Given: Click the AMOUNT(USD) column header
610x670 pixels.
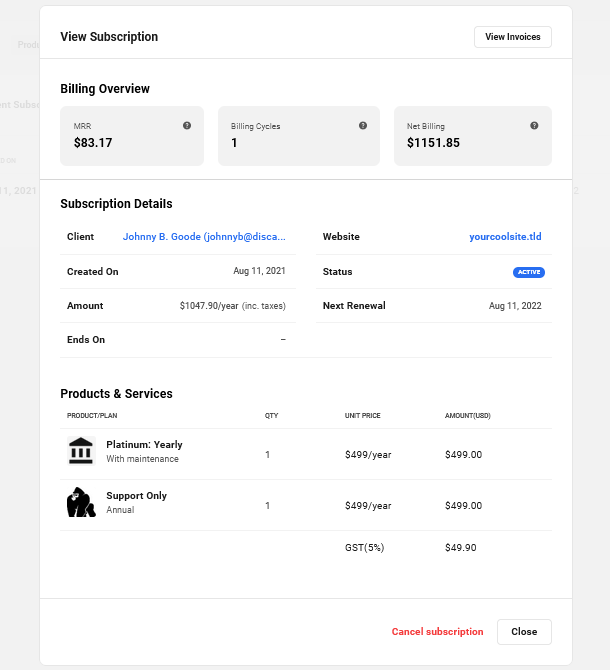Looking at the screenshot, I should pyautogui.click(x=468, y=416).
